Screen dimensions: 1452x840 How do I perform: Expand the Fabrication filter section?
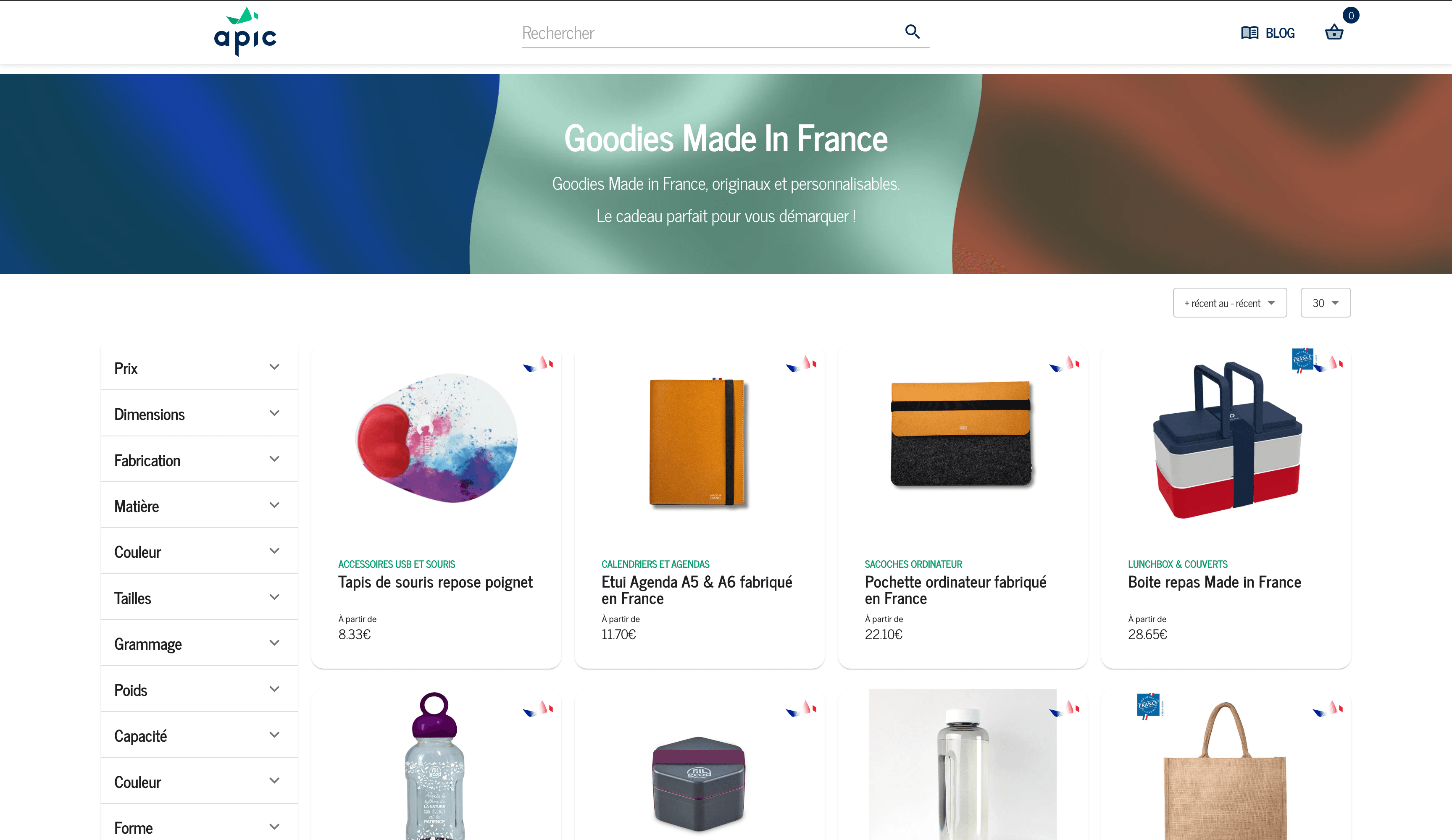(199, 460)
